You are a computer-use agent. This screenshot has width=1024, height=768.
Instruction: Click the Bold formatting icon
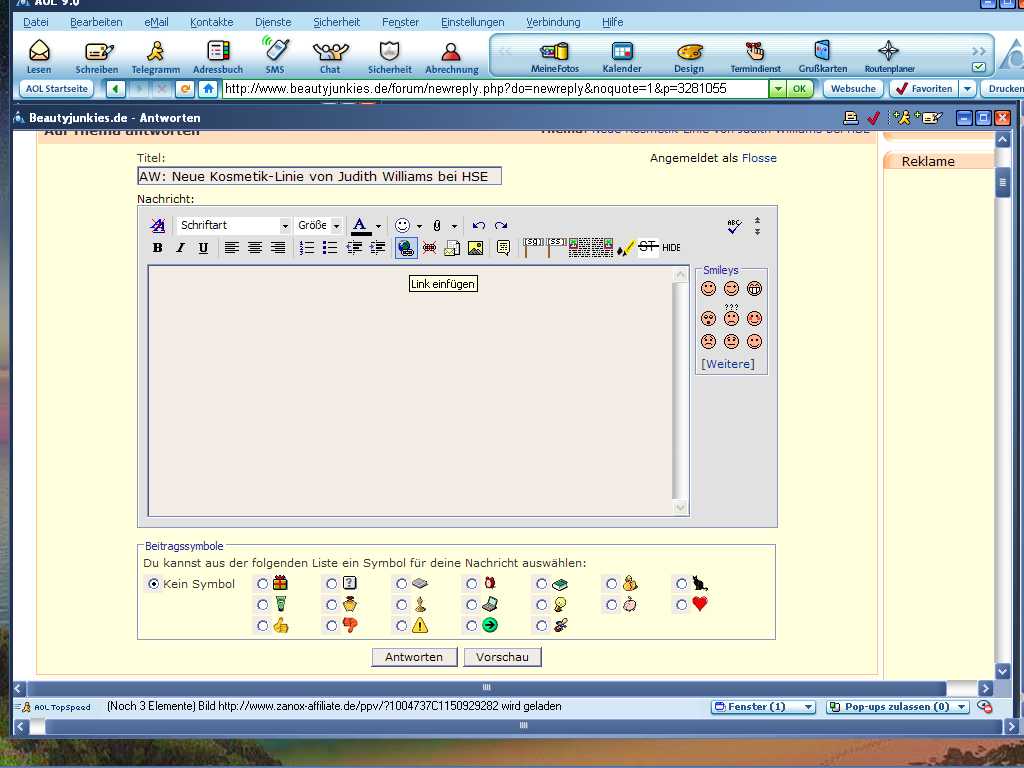(x=157, y=248)
